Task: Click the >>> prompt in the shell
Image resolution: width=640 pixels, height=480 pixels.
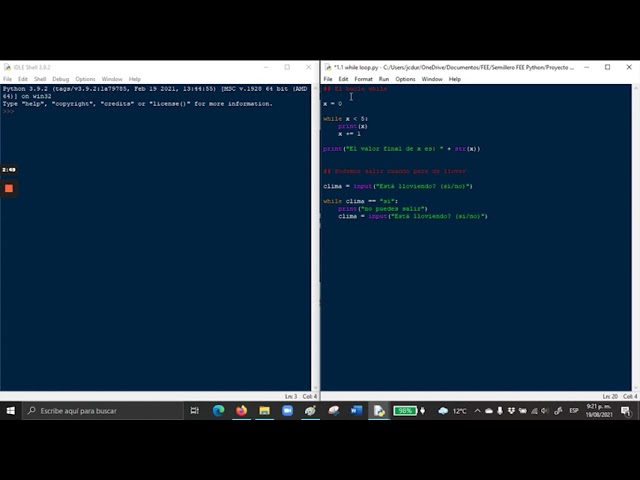Action: (x=9, y=111)
